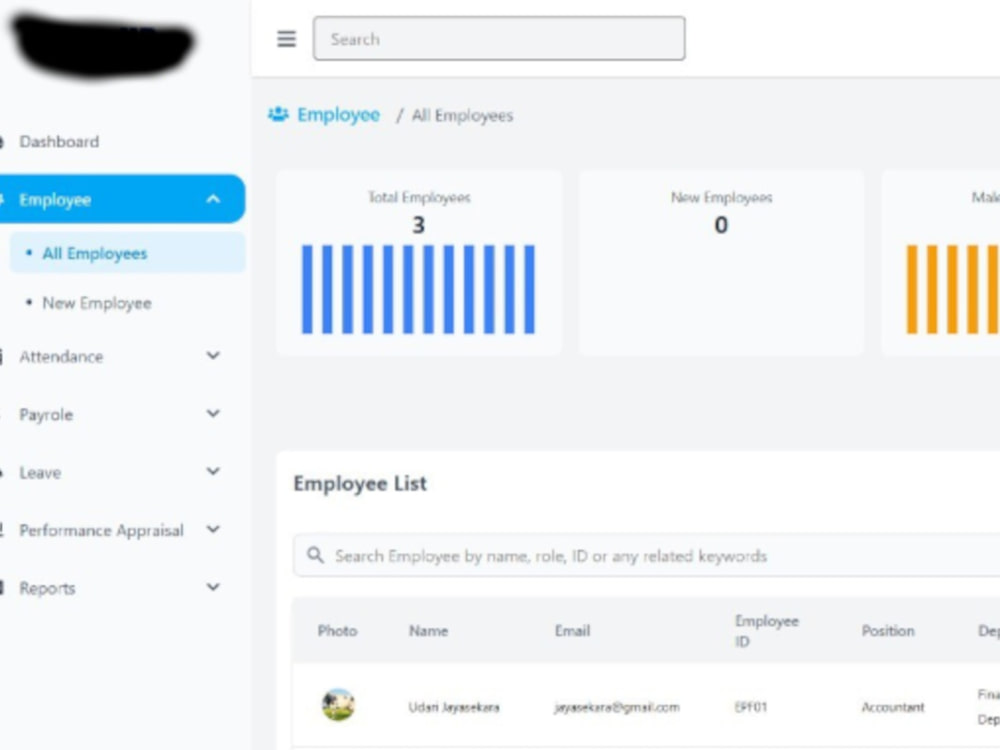This screenshot has height=750, width=1000.
Task: Expand the Payrole chevron
Action: click(213, 414)
